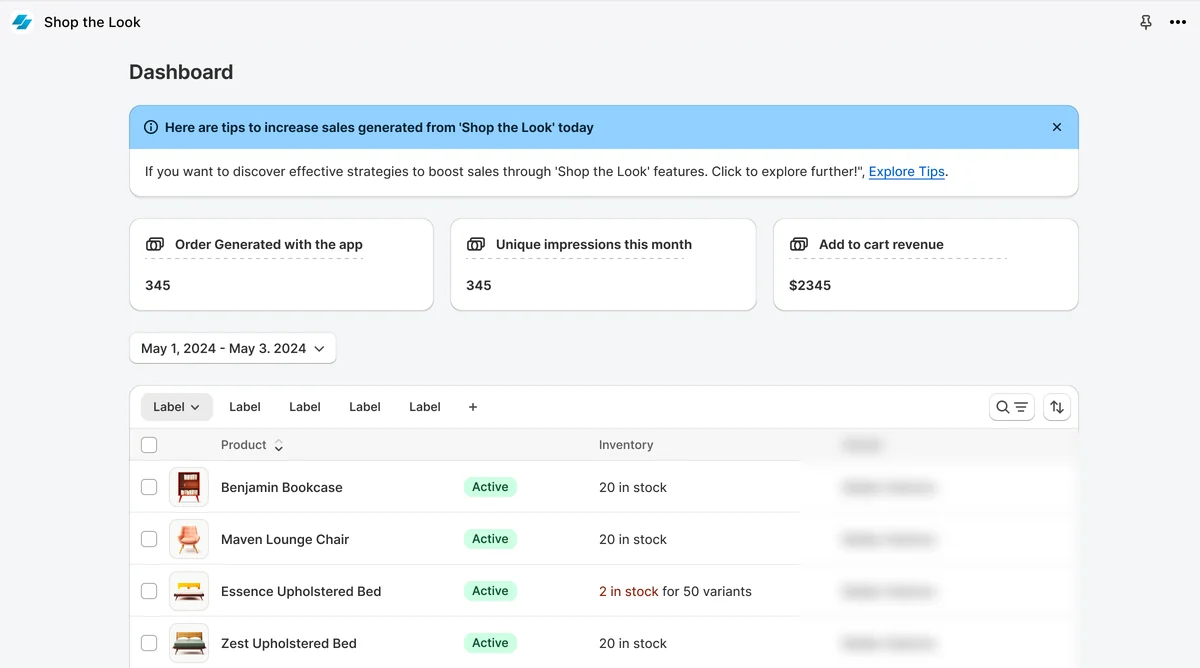Viewport: 1200px width, 668px height.
Task: Open the search and filter button
Action: (1011, 407)
